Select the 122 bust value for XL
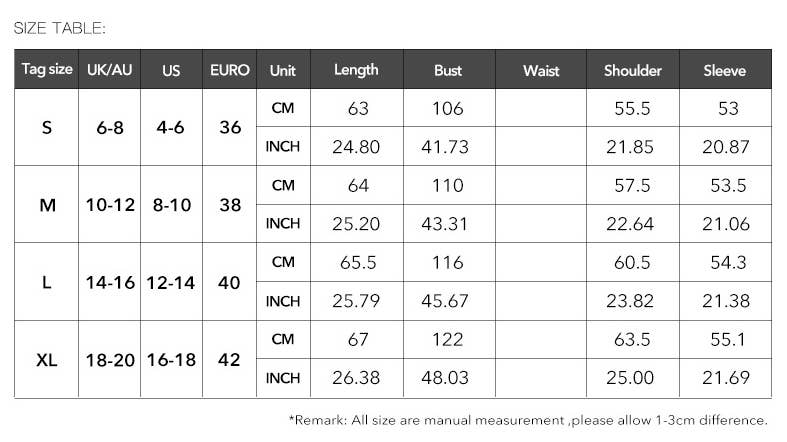 click(x=448, y=340)
